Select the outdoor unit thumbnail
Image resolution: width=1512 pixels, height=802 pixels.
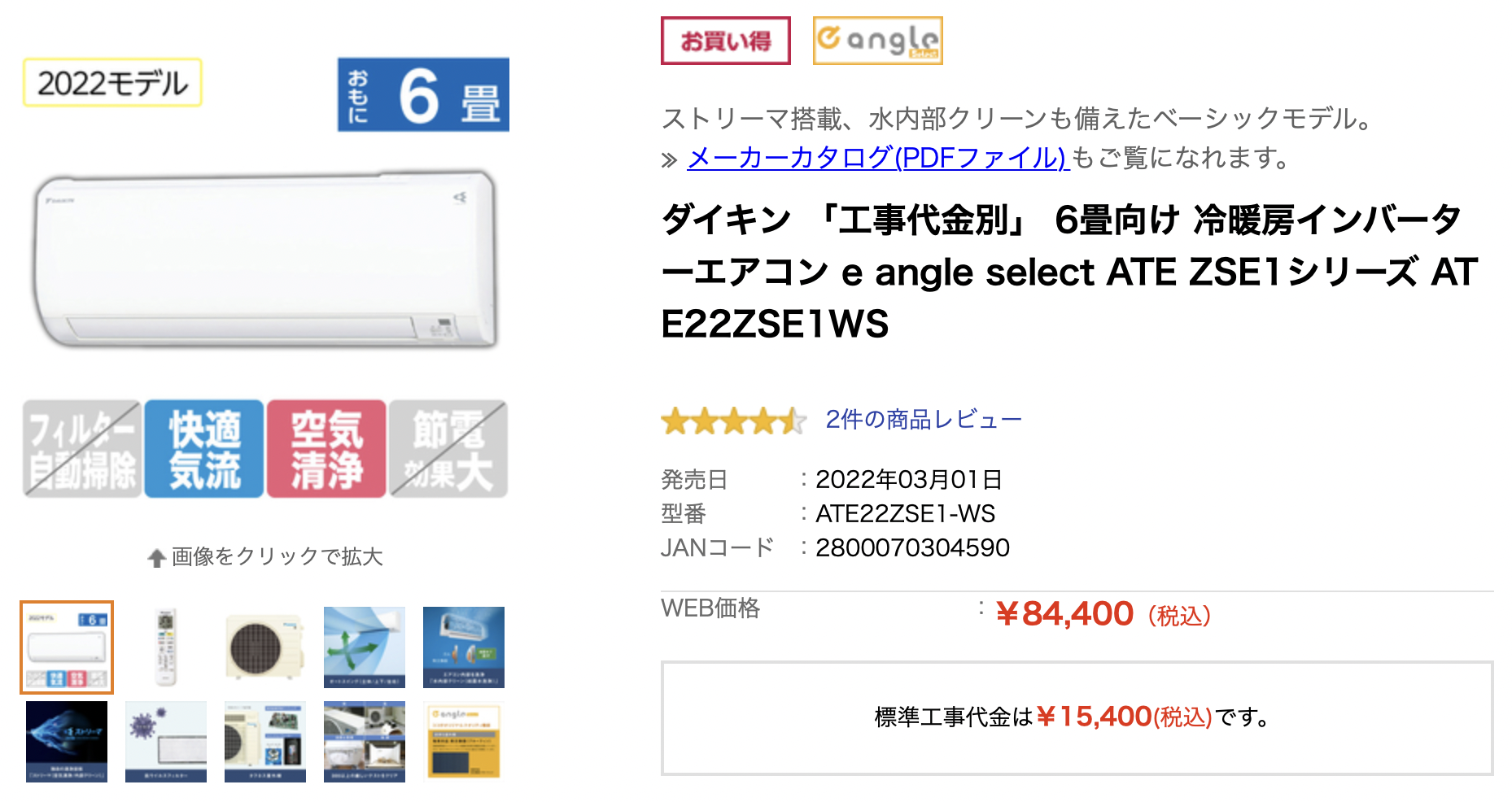(x=265, y=647)
